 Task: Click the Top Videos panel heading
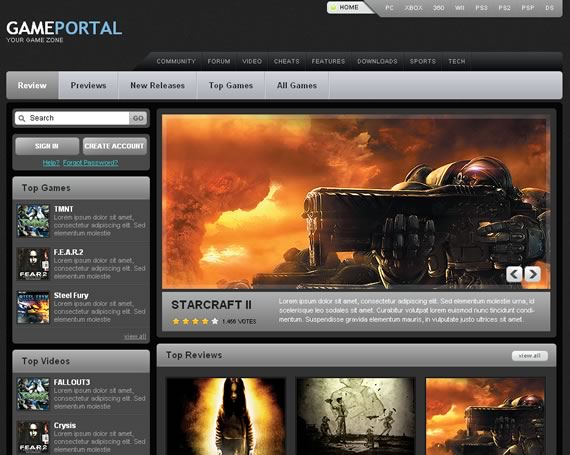[x=46, y=361]
